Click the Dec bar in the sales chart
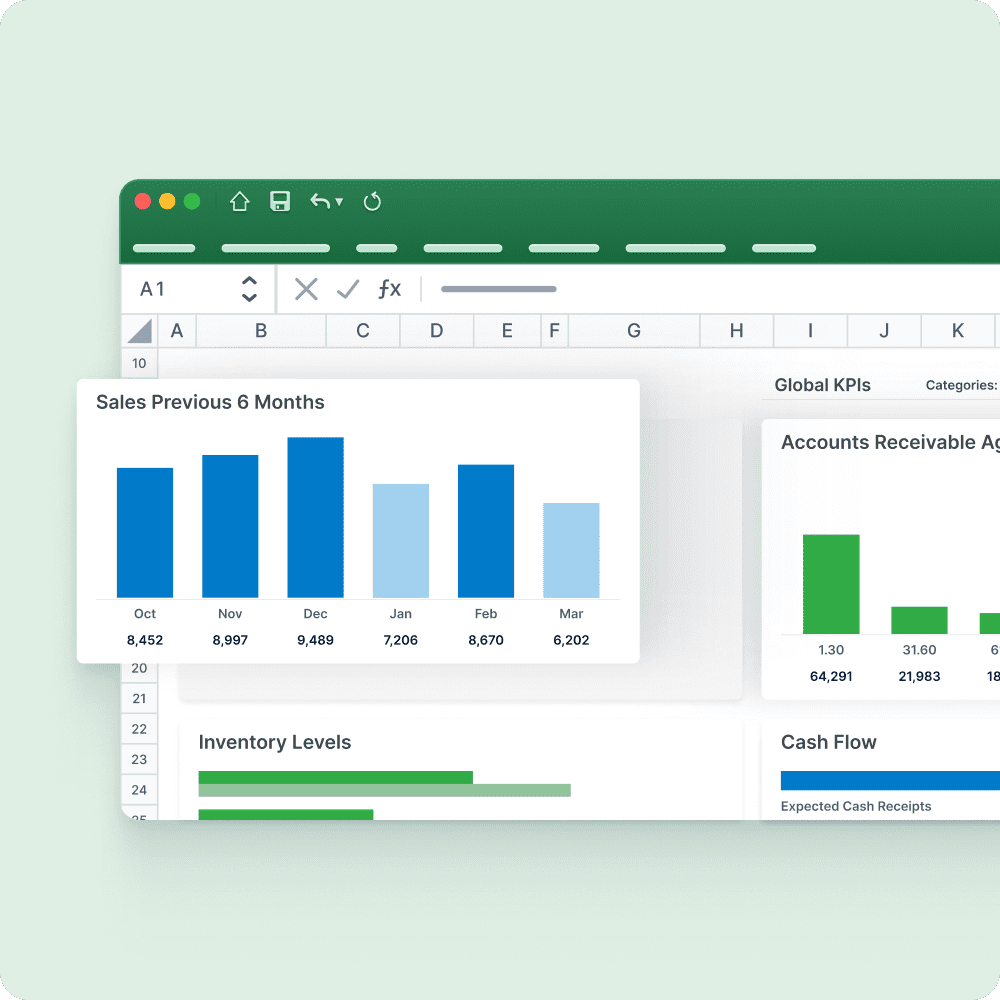Screen dimensions: 1000x1000 click(315, 515)
